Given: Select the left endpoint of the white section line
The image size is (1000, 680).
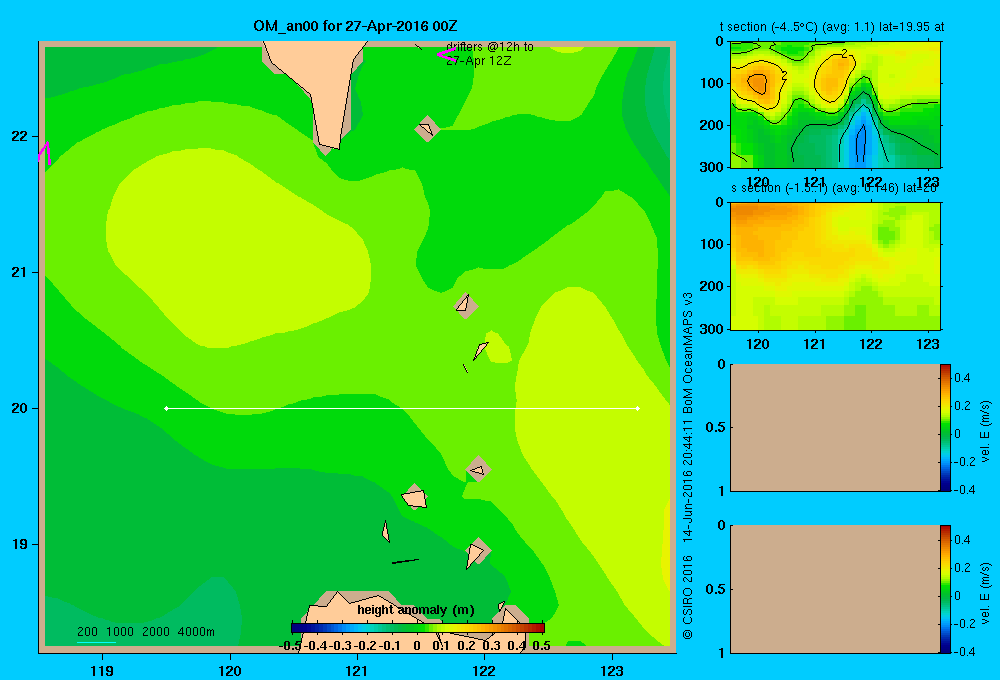Looking at the screenshot, I should coord(166,408).
